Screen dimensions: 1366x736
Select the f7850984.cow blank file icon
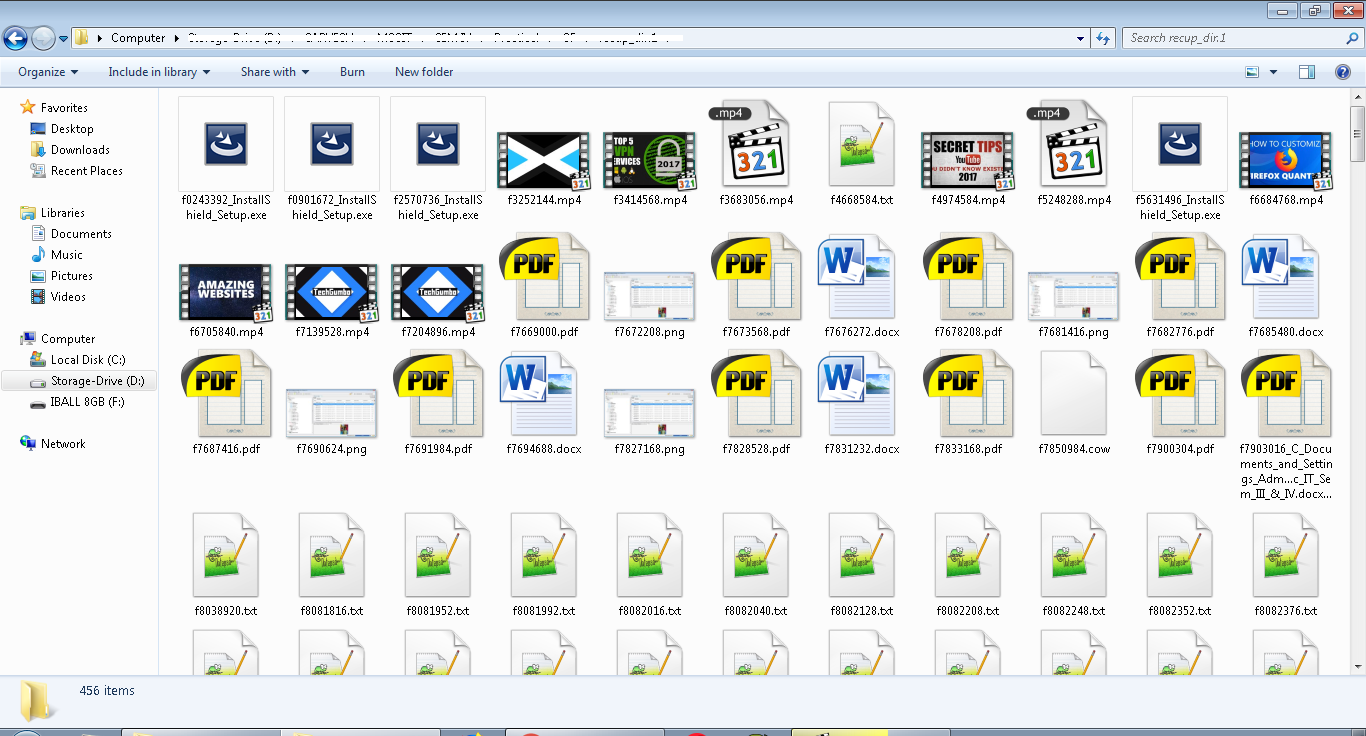point(1073,394)
